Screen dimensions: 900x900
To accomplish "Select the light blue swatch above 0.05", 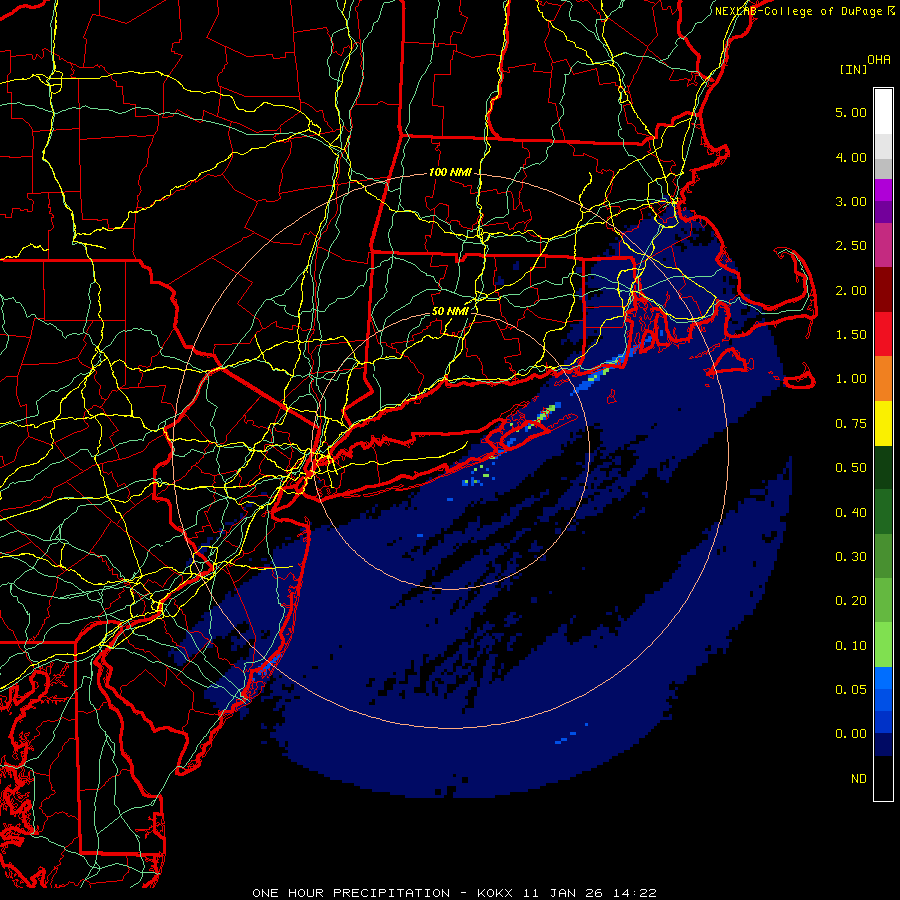I will click(x=883, y=678).
